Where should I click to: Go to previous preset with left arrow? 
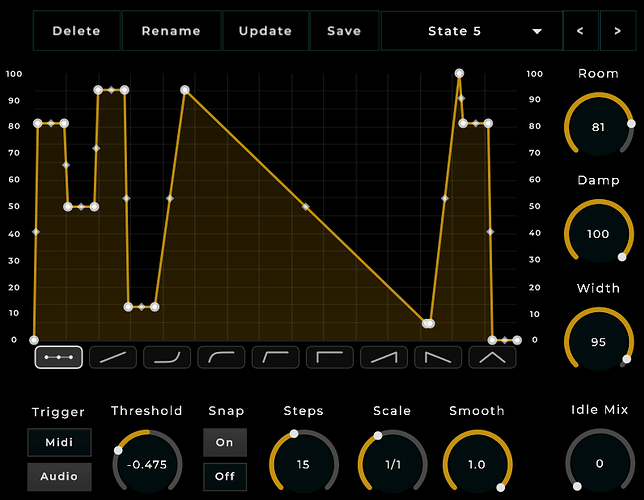(580, 31)
